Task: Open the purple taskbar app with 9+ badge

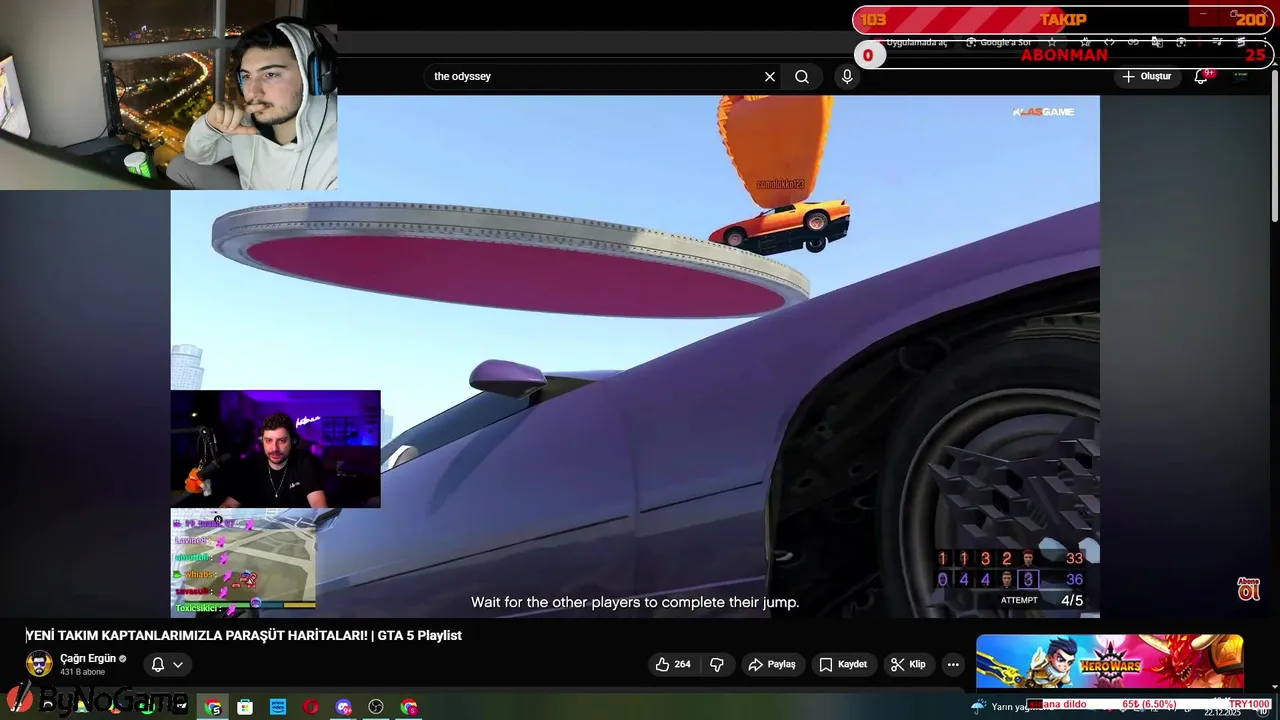Action: (x=344, y=707)
